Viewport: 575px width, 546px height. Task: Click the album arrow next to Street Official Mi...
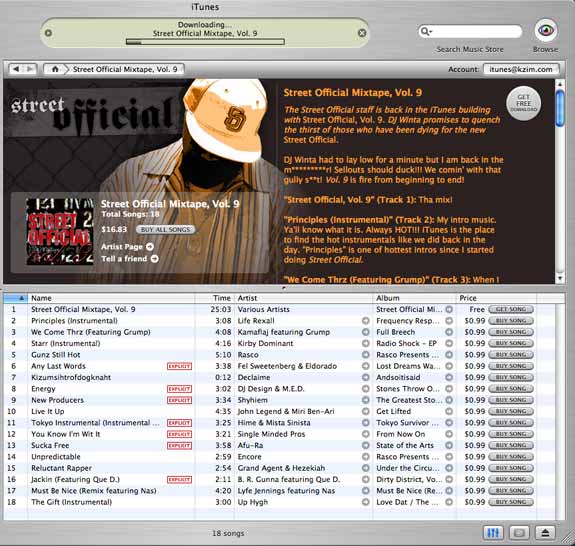point(449,309)
